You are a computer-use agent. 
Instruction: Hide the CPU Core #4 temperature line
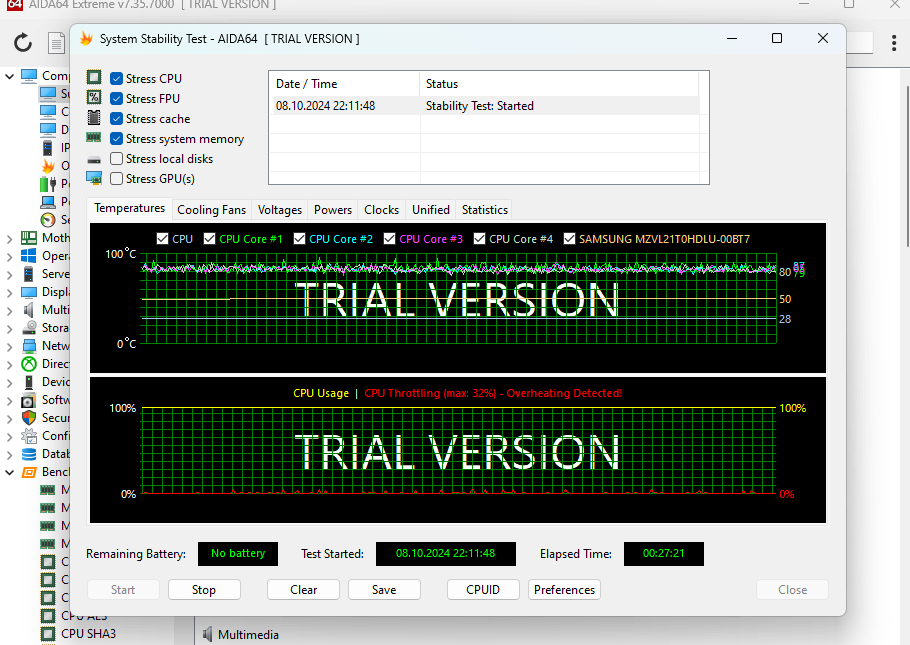[479, 239]
